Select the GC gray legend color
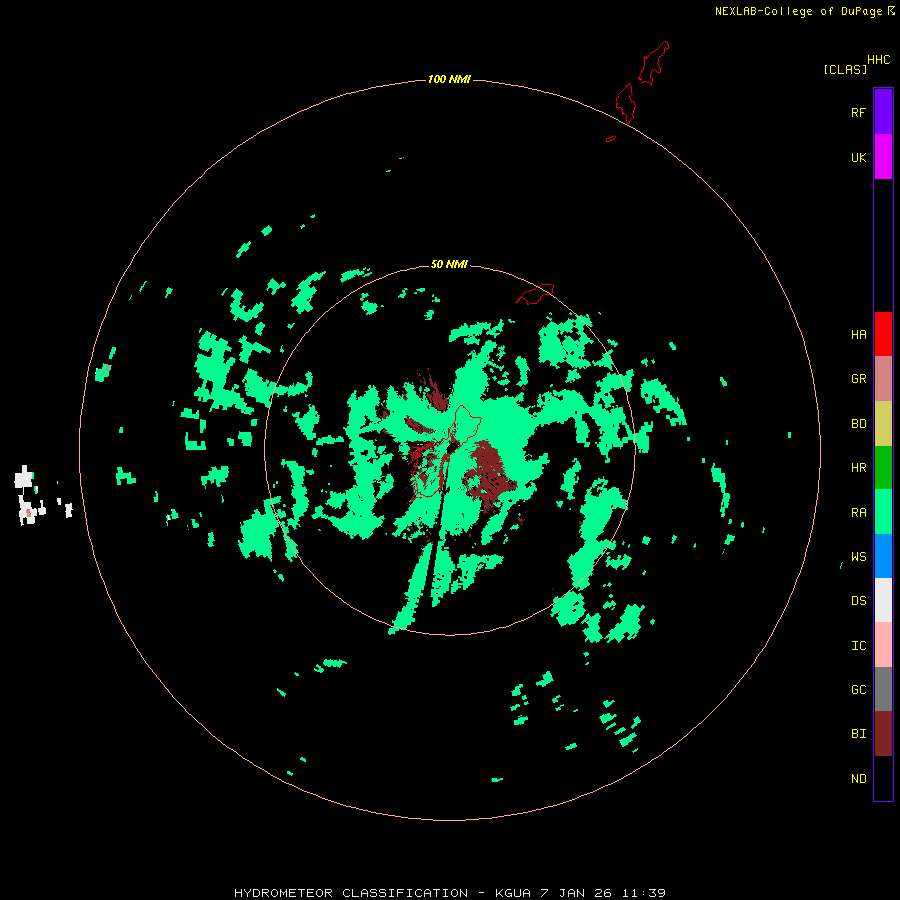Image resolution: width=900 pixels, height=900 pixels. (x=883, y=689)
